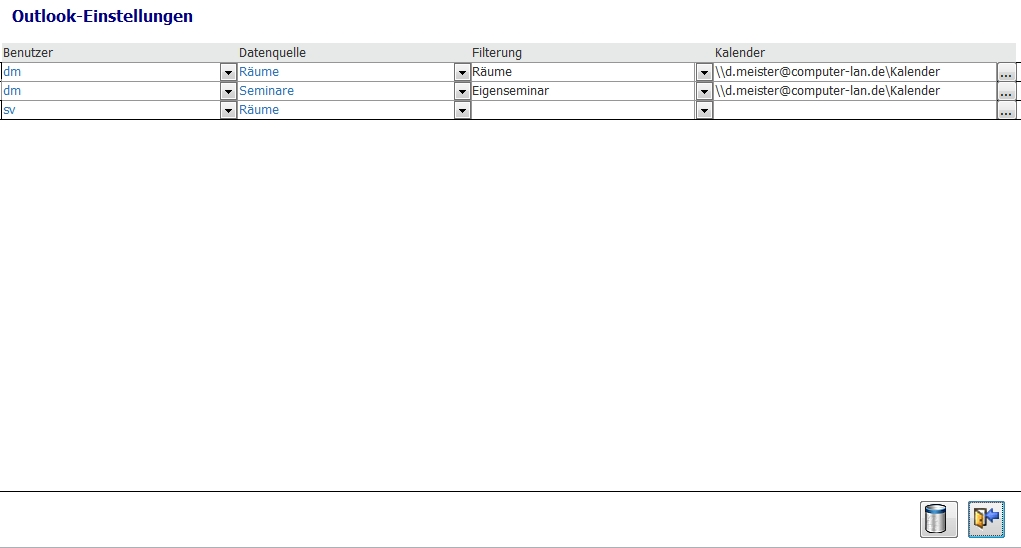Click ellipsis browse button in Seminare row
The width and height of the screenshot is (1021, 548).
point(1005,92)
